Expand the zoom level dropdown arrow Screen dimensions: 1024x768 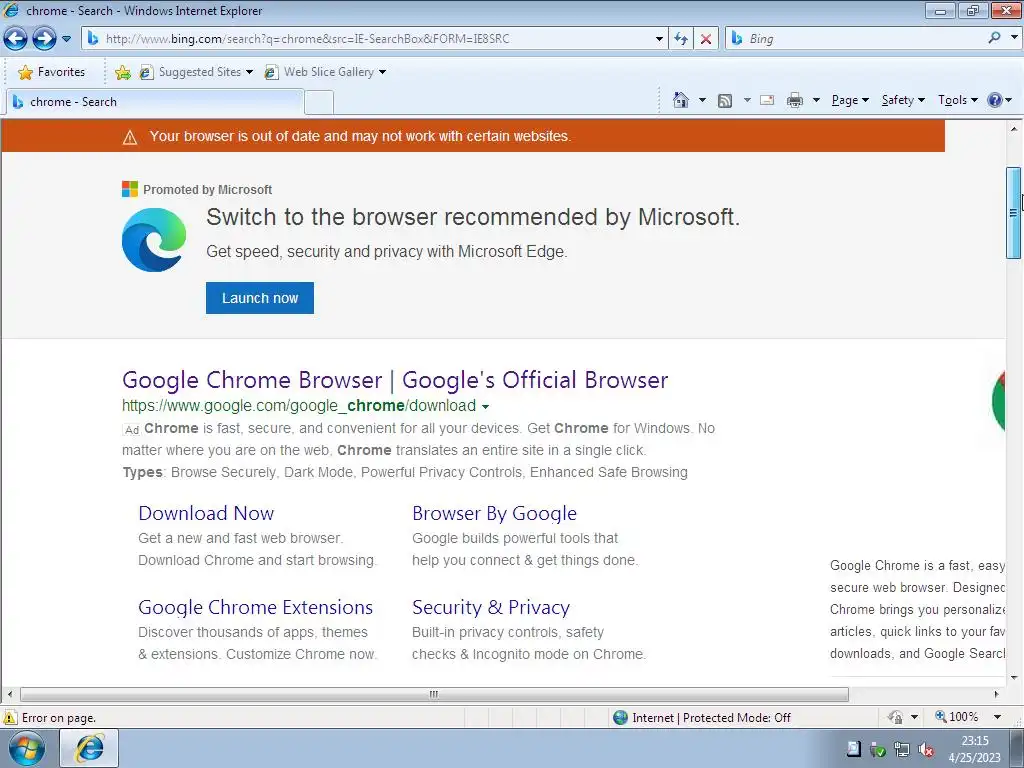[997, 717]
